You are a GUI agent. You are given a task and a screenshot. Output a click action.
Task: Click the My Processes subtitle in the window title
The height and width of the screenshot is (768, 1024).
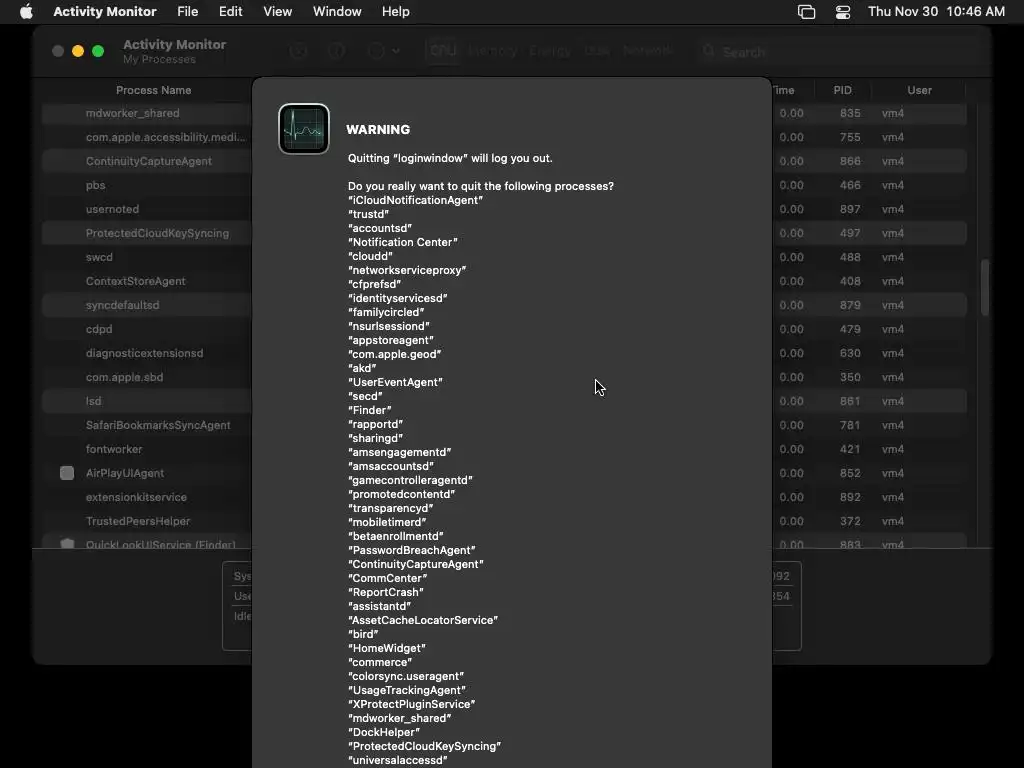(x=159, y=59)
